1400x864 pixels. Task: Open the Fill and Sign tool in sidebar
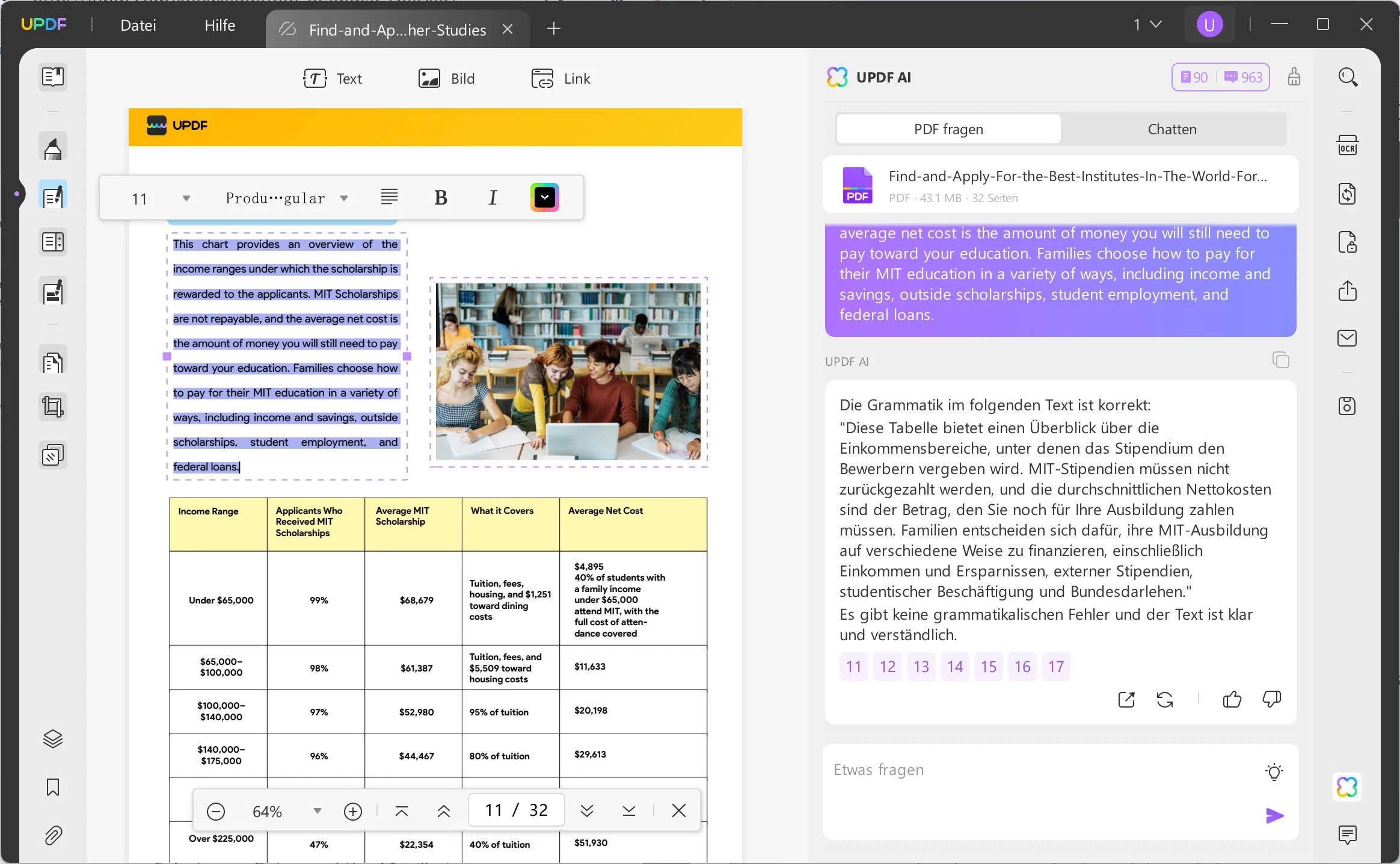(x=53, y=291)
